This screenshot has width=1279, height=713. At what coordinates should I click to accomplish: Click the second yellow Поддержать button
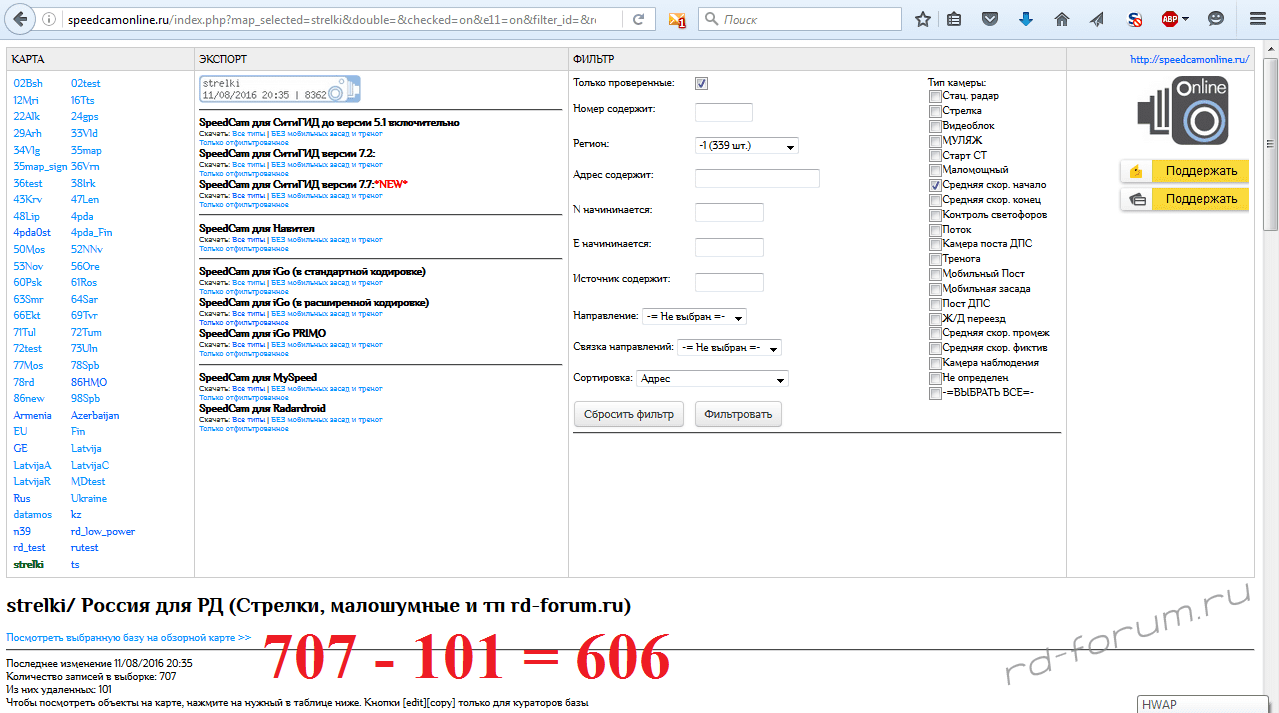click(x=1185, y=199)
